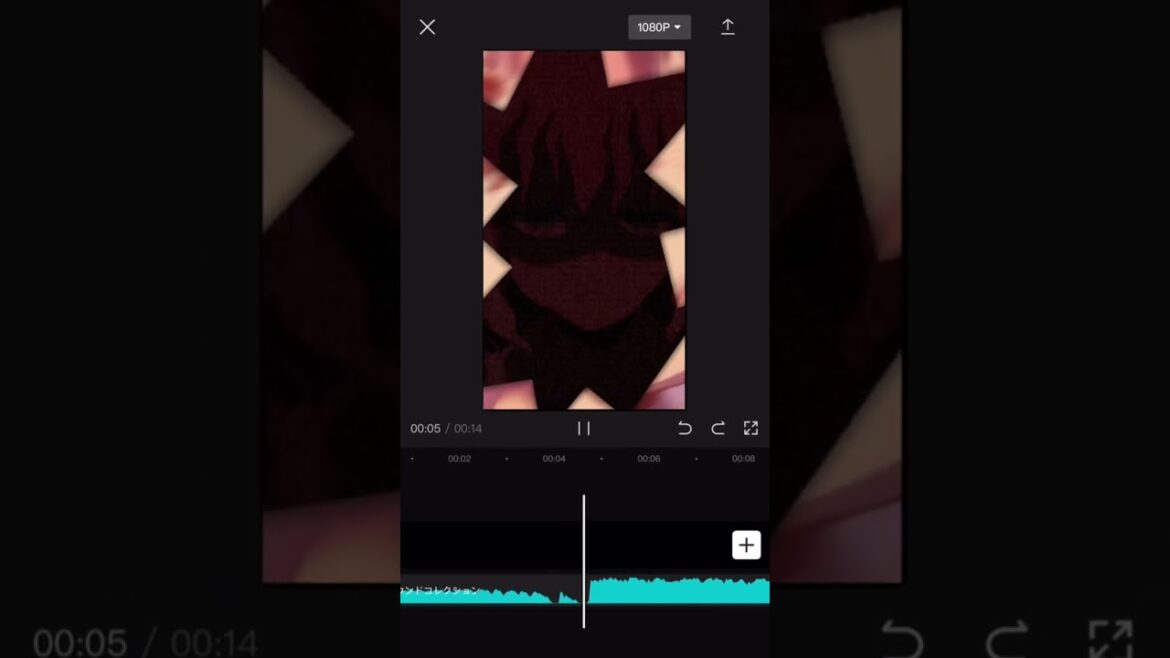This screenshot has height=658, width=1170.
Task: Enter fullscreen preview mode
Action: pos(751,428)
